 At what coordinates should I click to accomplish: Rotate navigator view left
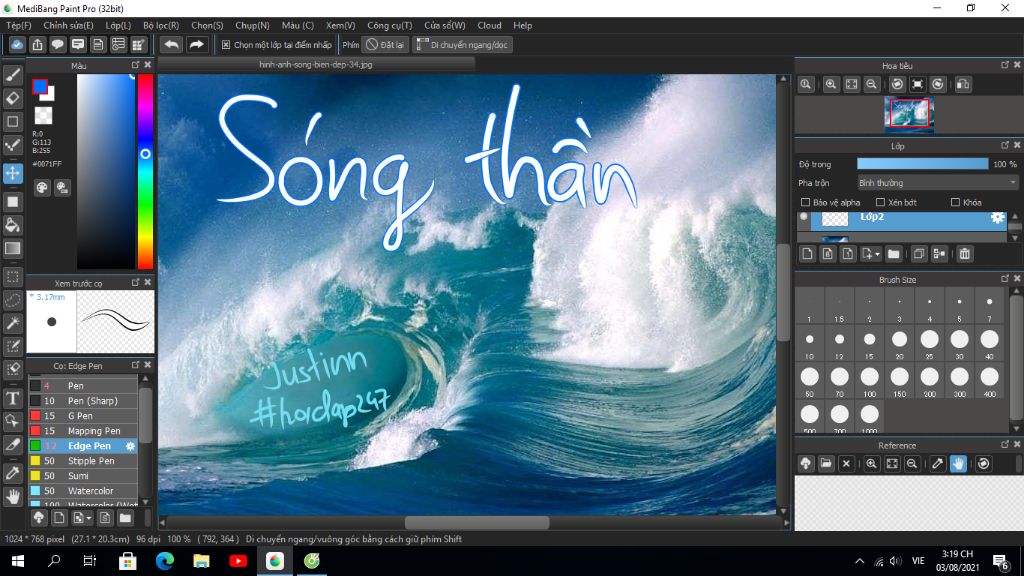tap(897, 84)
